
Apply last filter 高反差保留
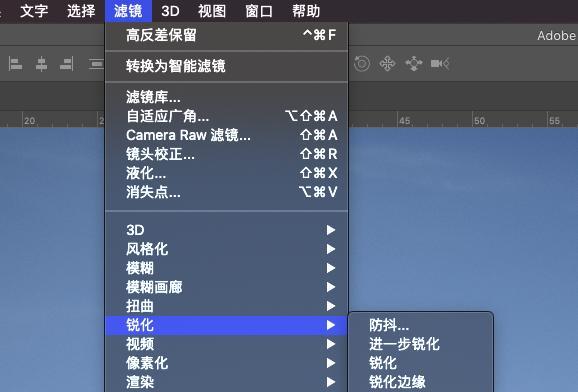click(x=227, y=35)
